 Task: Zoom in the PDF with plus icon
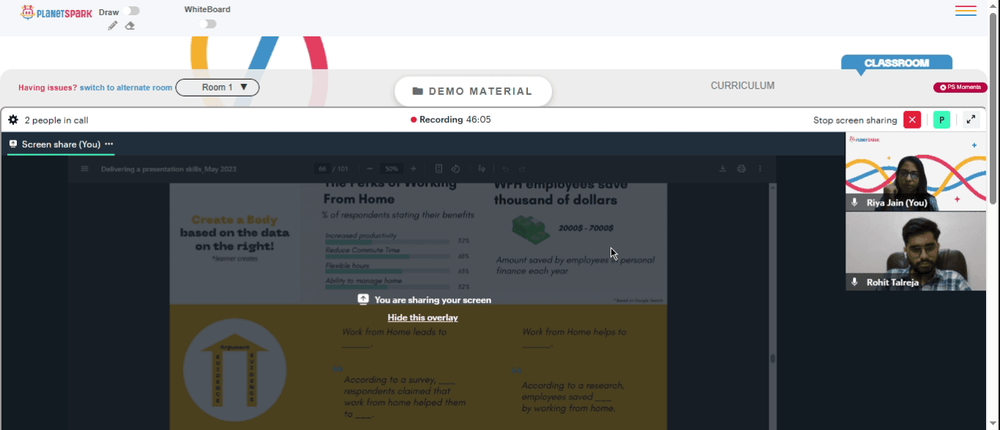coord(413,168)
